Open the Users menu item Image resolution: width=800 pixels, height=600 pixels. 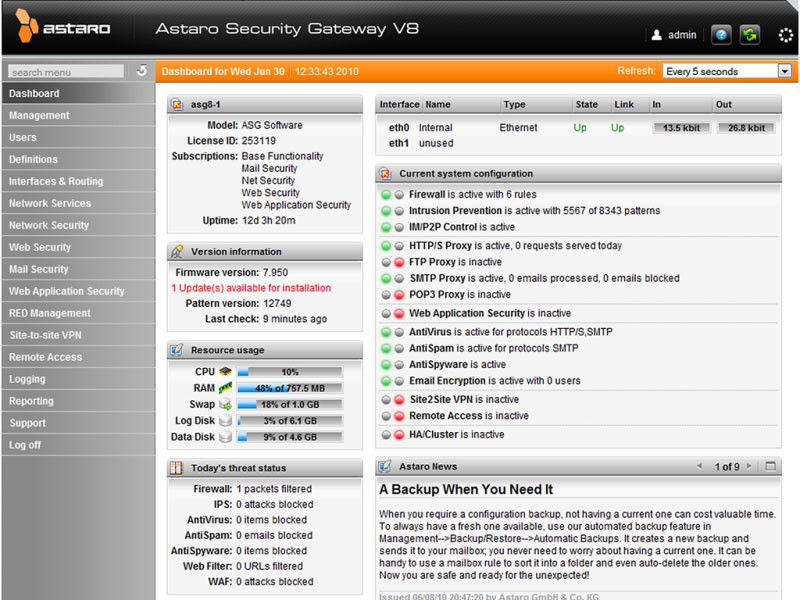tap(79, 138)
